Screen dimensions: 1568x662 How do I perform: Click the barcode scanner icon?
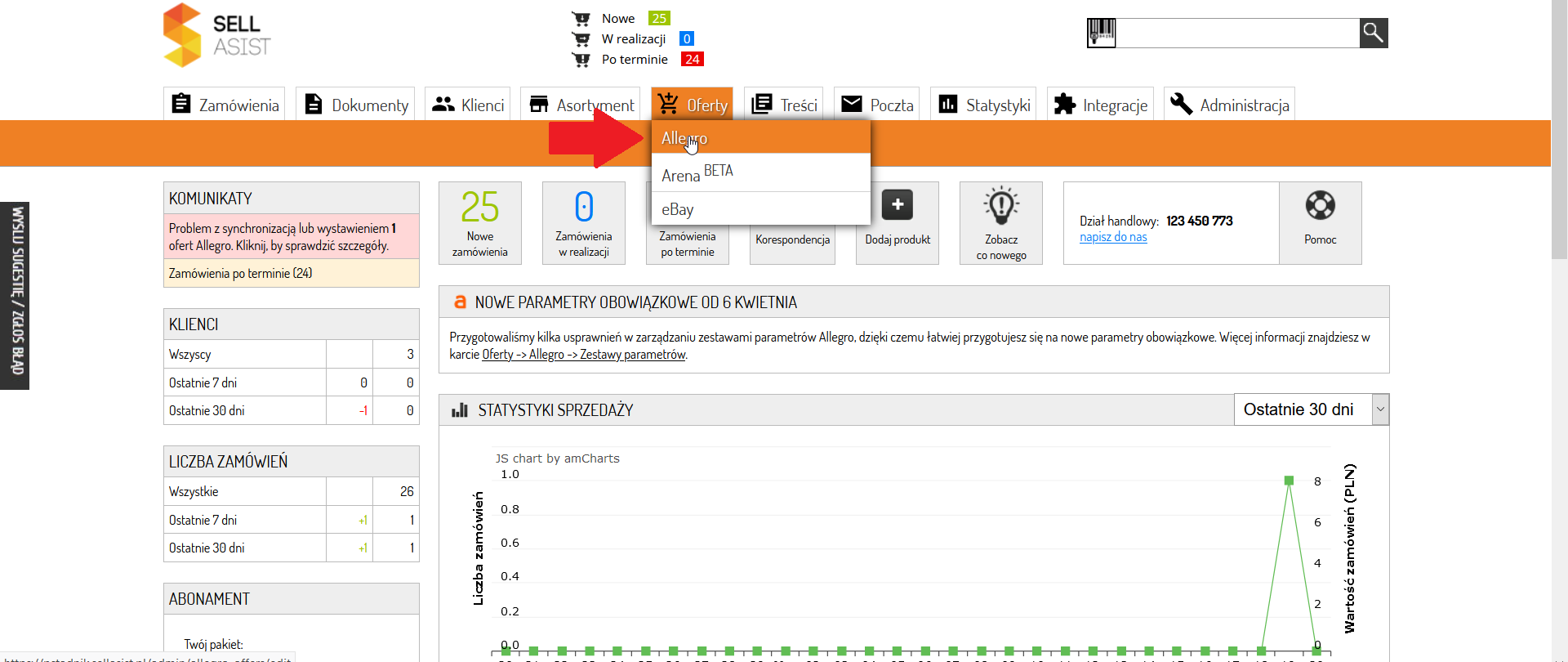click(1102, 33)
